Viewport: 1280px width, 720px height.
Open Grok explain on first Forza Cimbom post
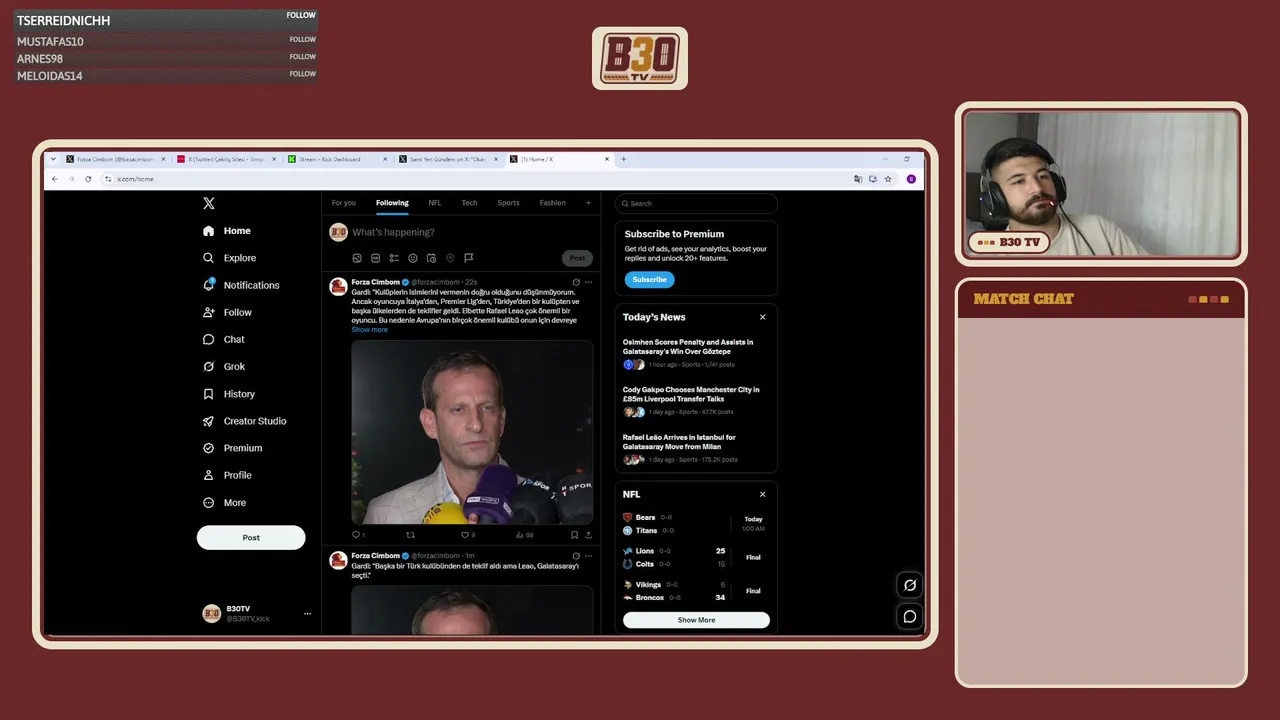click(x=576, y=282)
